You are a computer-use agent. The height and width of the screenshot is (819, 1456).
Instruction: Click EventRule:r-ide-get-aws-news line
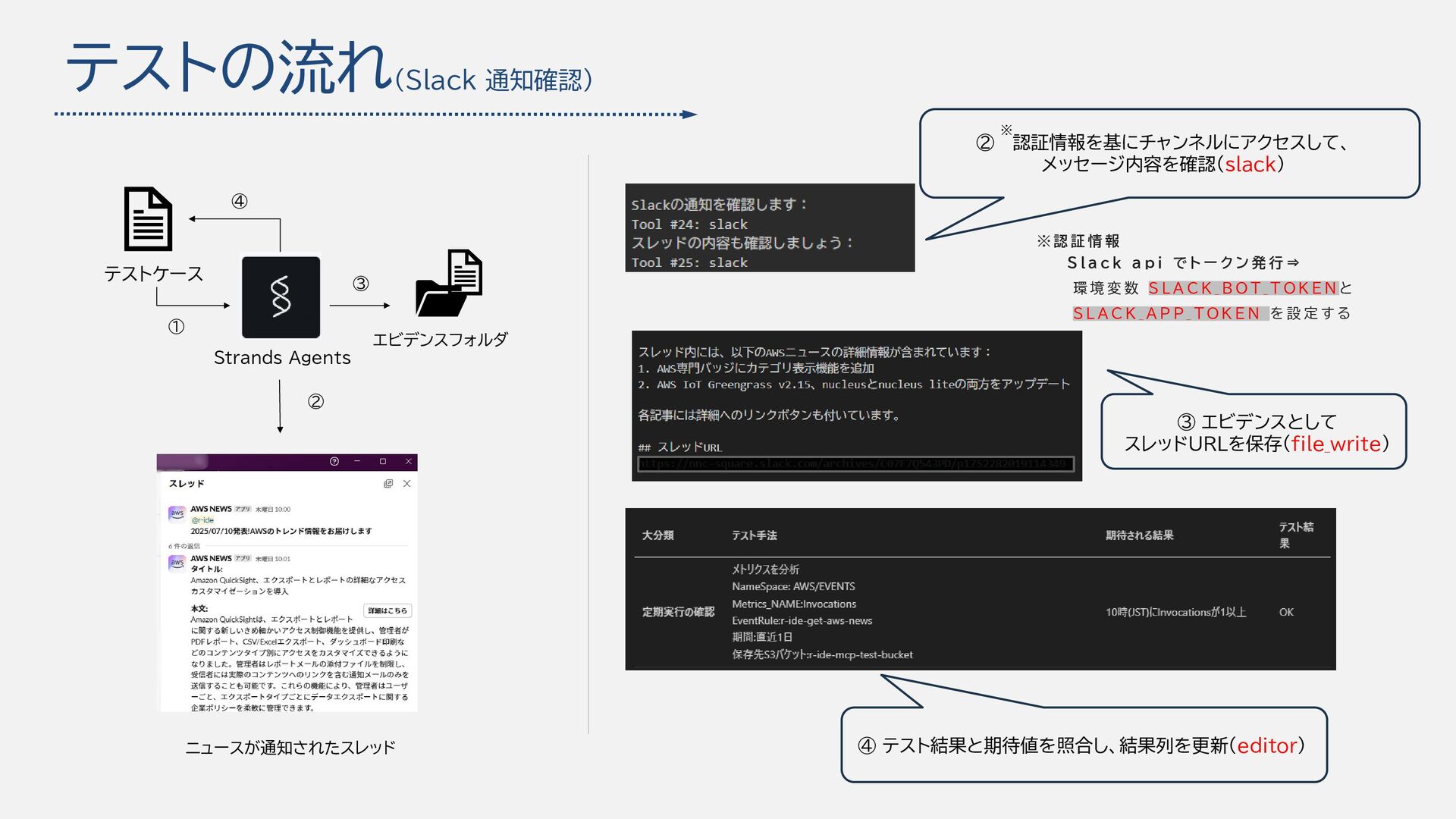point(802,621)
